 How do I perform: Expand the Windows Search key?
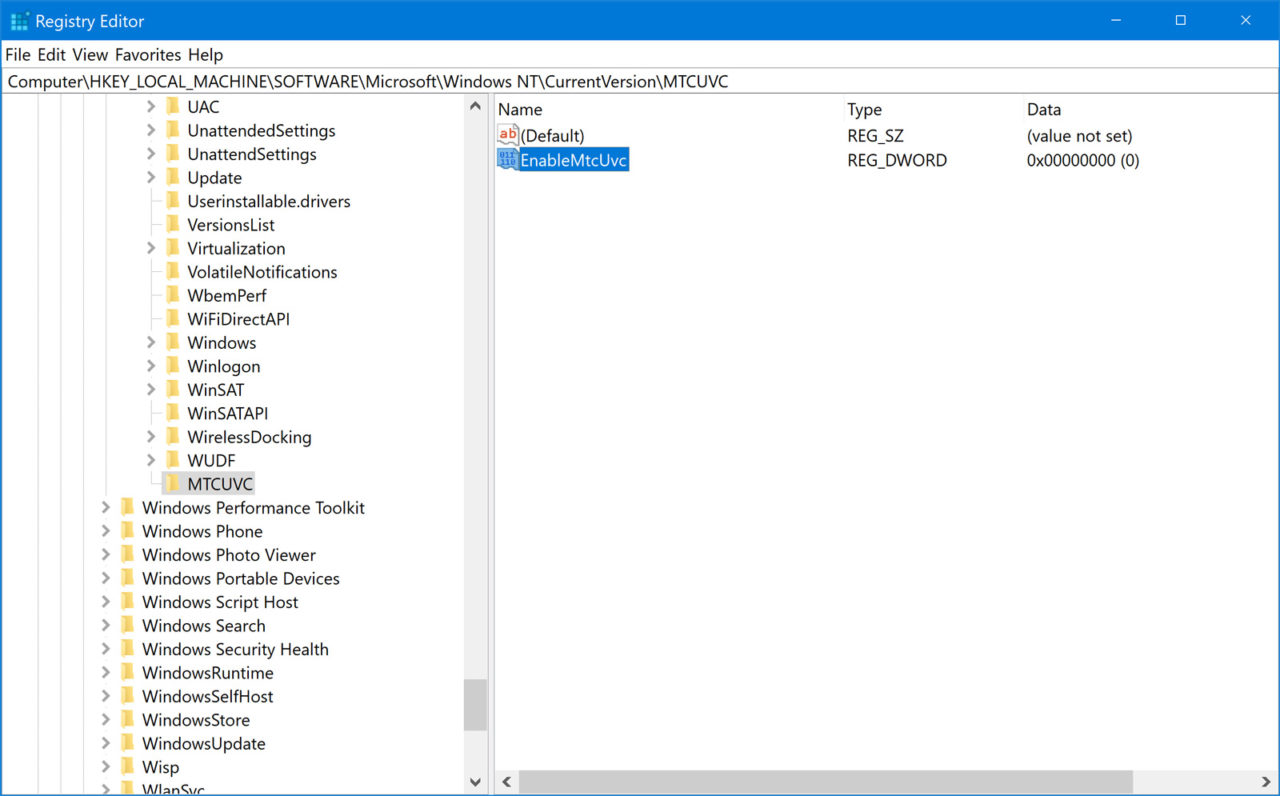click(106, 626)
